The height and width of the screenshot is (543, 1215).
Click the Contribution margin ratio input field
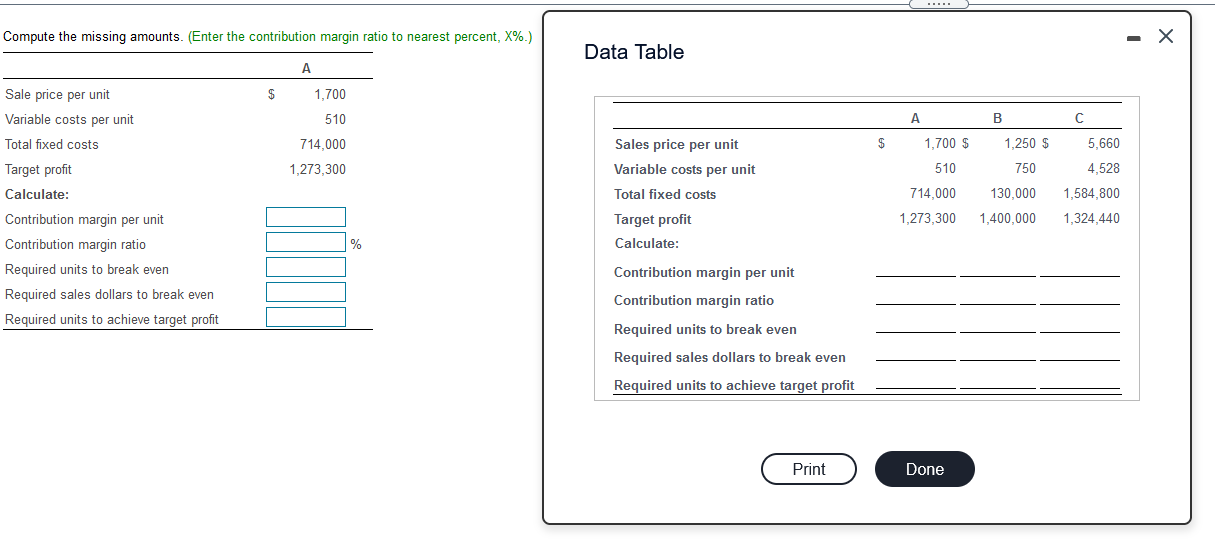(x=306, y=243)
